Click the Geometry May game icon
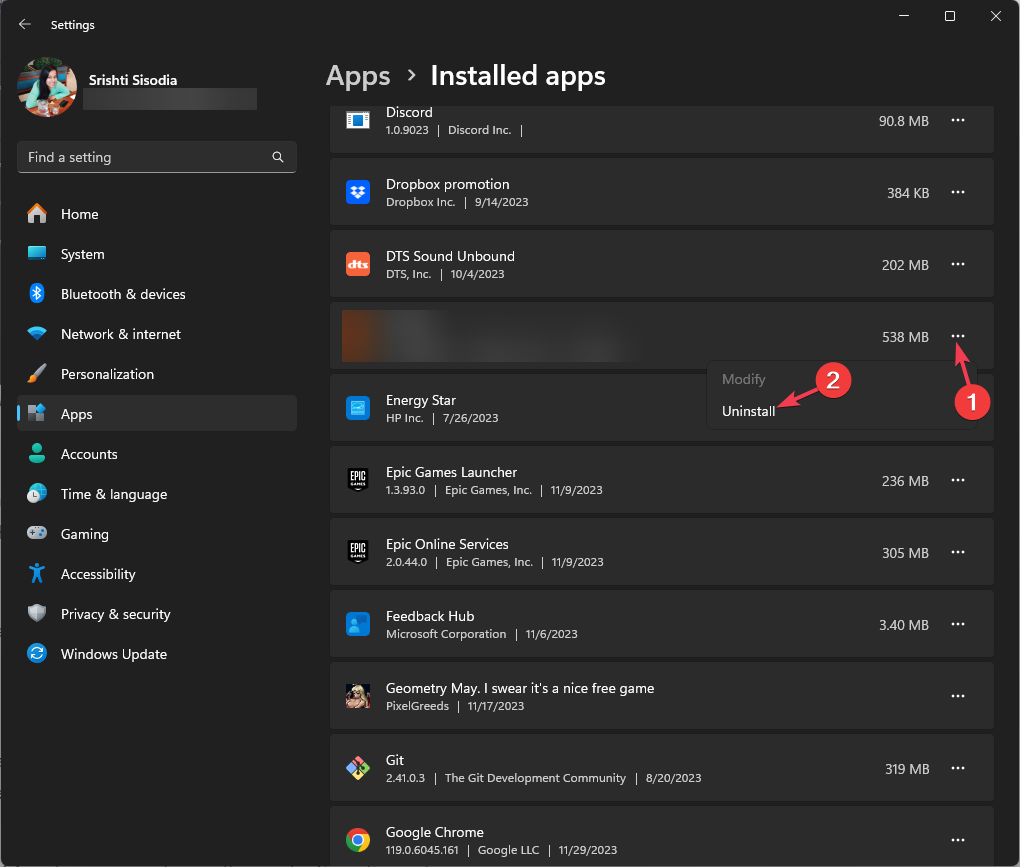The image size is (1020, 867). 358,696
